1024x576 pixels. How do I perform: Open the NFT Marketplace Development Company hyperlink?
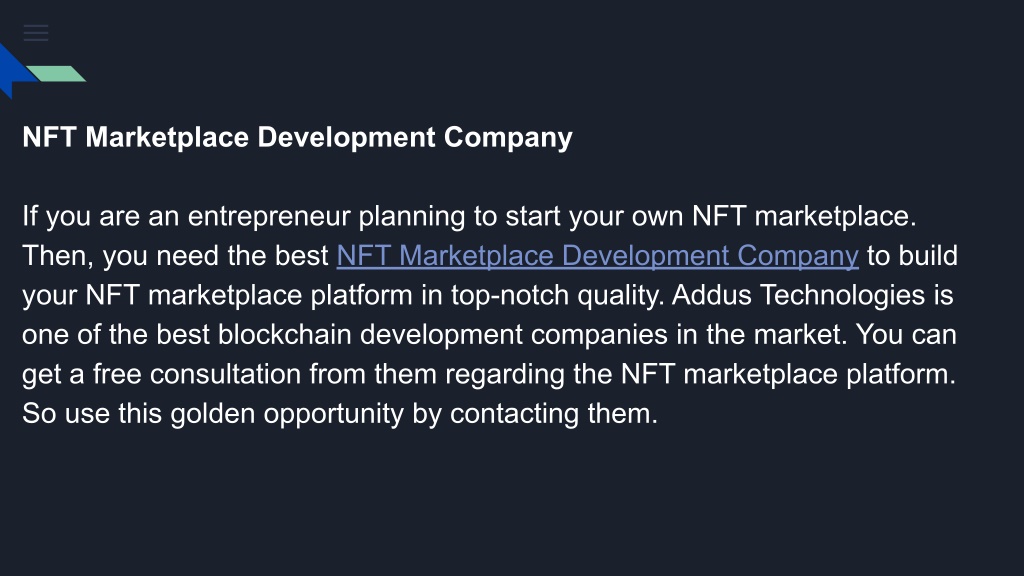[x=597, y=255]
